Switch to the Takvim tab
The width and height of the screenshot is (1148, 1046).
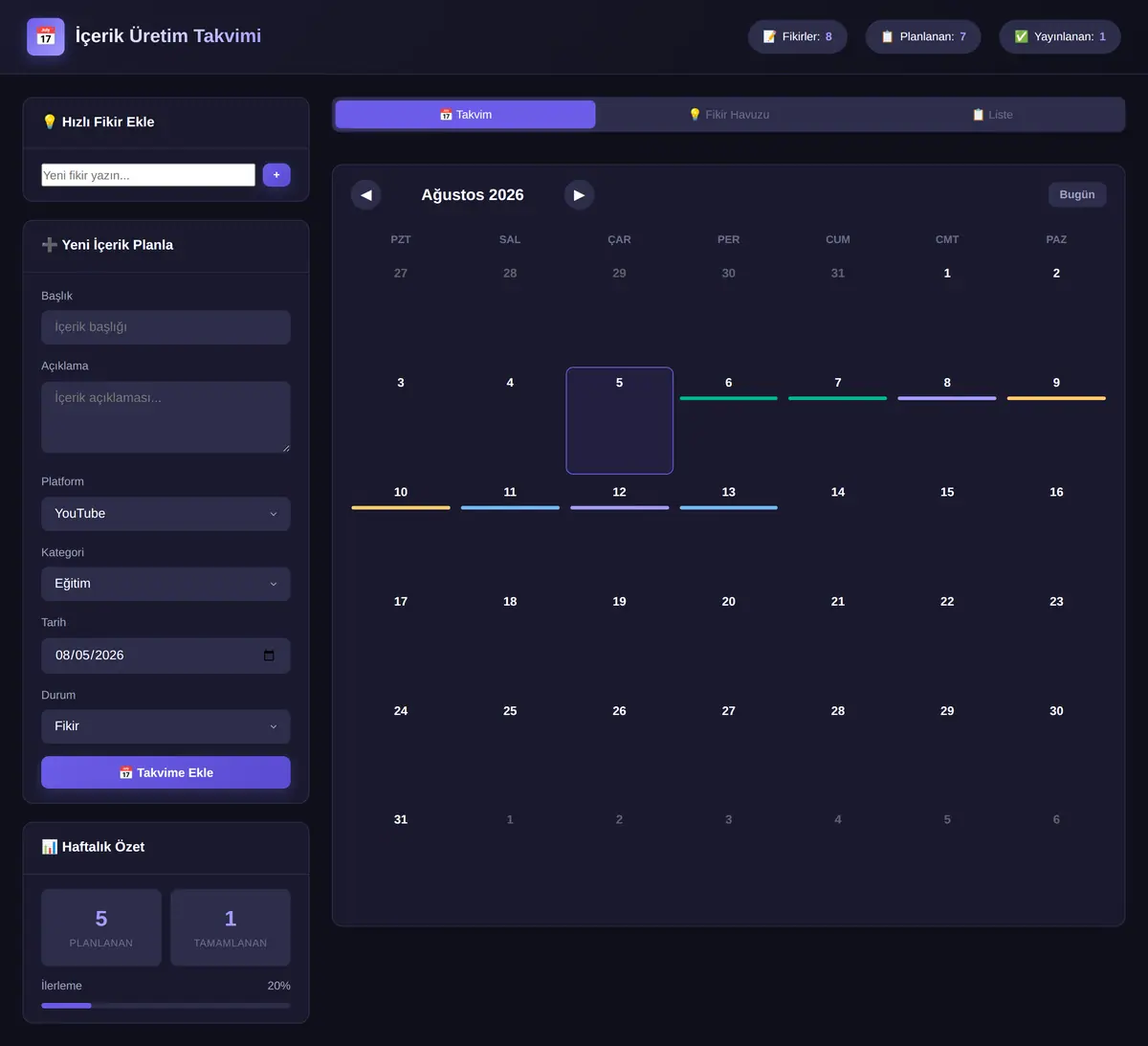pos(465,115)
